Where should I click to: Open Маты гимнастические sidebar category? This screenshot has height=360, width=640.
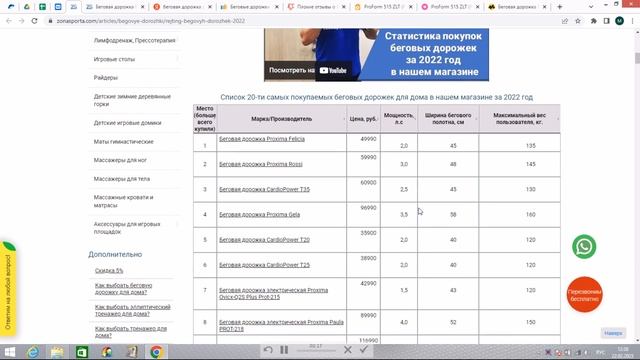click(x=124, y=142)
